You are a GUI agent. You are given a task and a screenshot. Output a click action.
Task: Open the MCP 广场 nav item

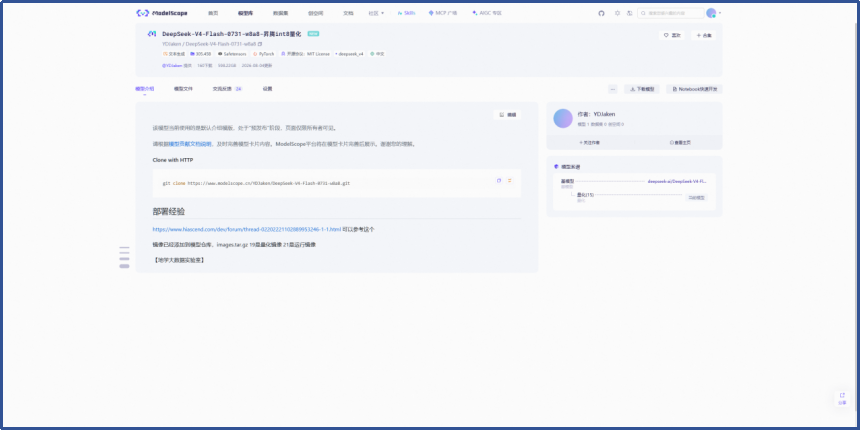click(443, 13)
